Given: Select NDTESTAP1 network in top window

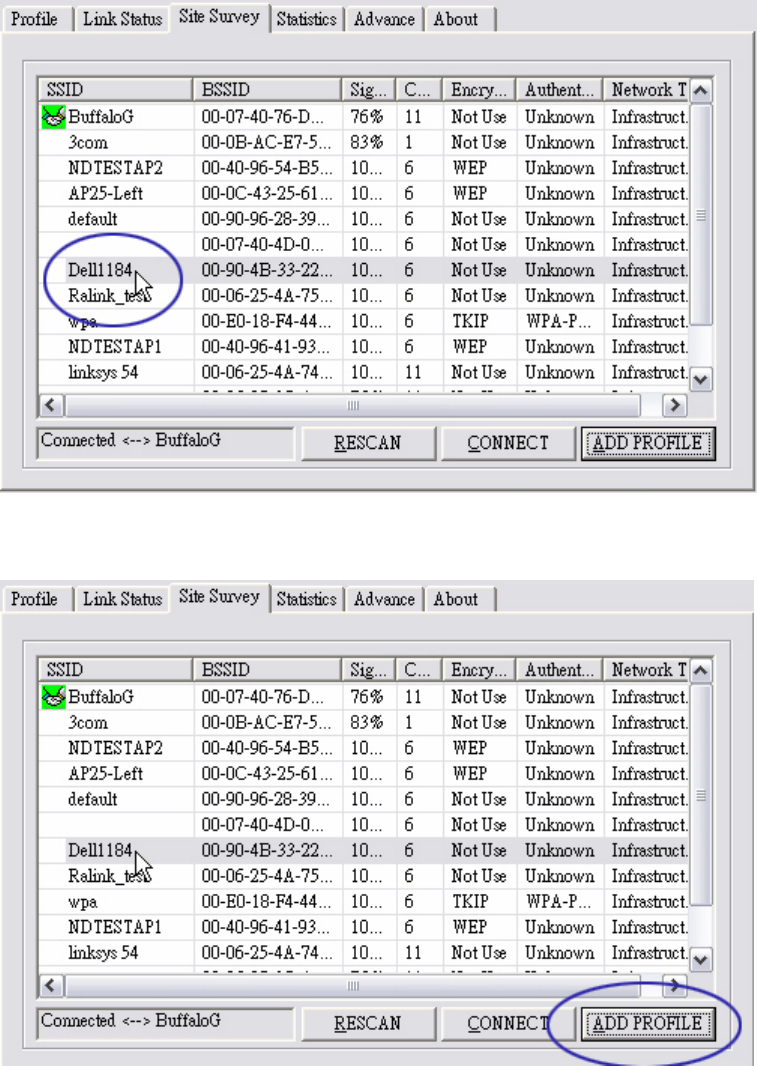Looking at the screenshot, I should pos(115,347).
